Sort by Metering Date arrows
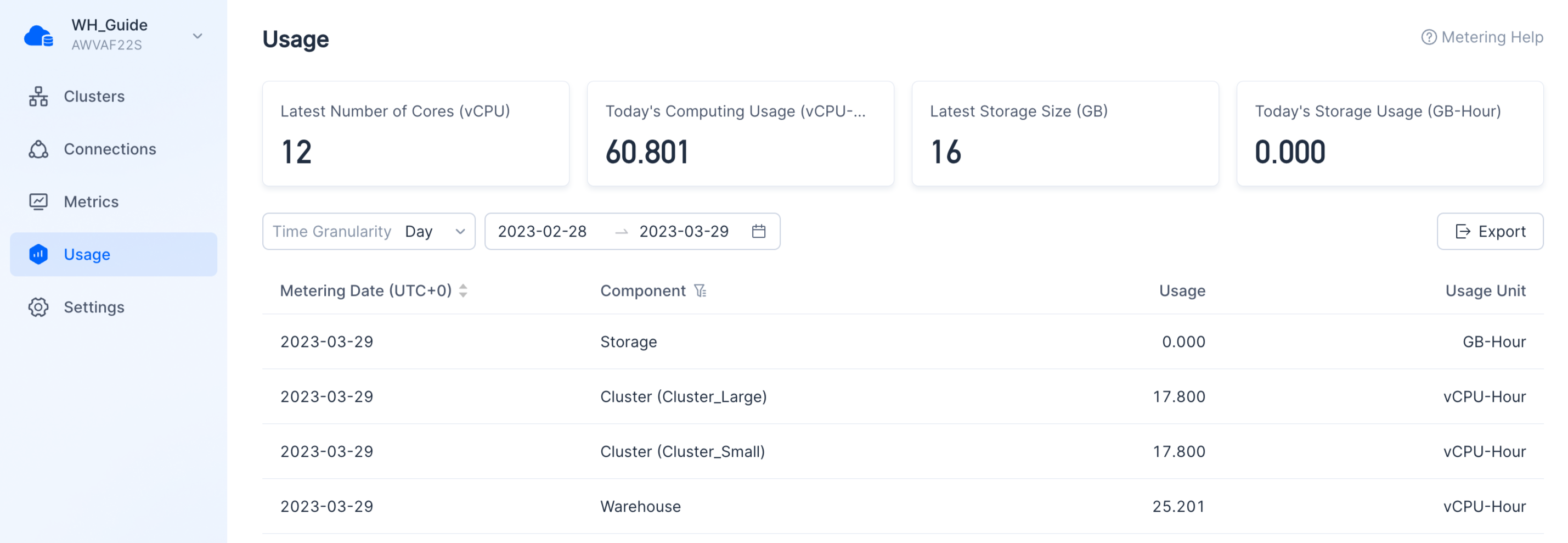This screenshot has height=543, width=1568. coord(463,290)
